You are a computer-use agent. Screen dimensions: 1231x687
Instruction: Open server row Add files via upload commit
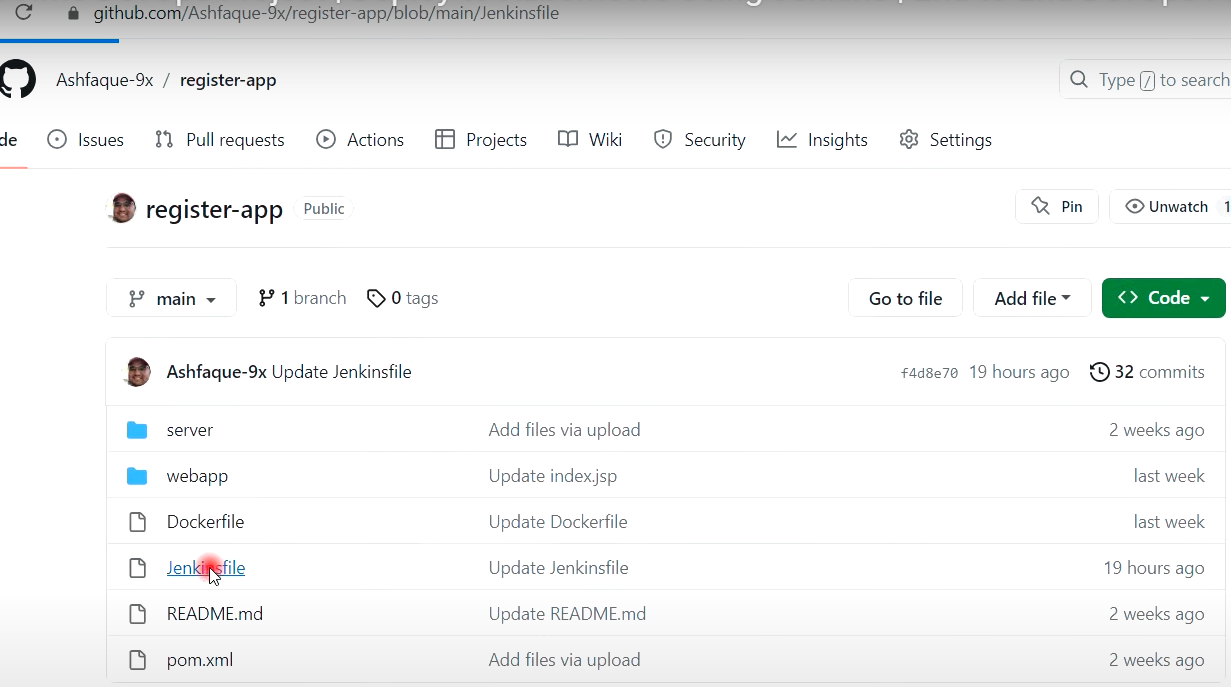[x=564, y=430]
